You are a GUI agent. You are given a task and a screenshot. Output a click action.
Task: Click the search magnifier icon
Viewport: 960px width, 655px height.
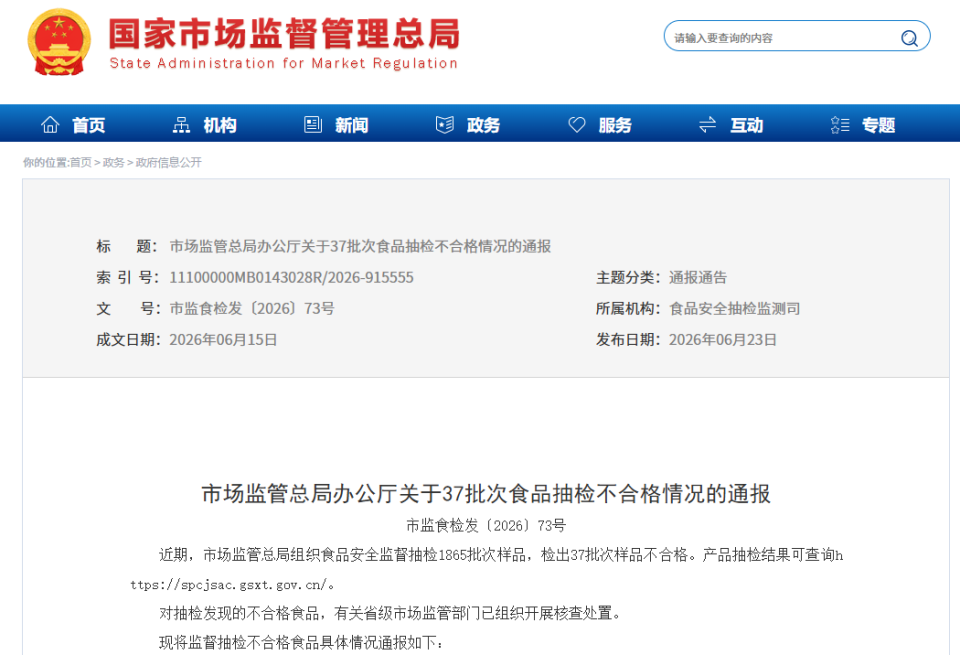pyautogui.click(x=909, y=38)
